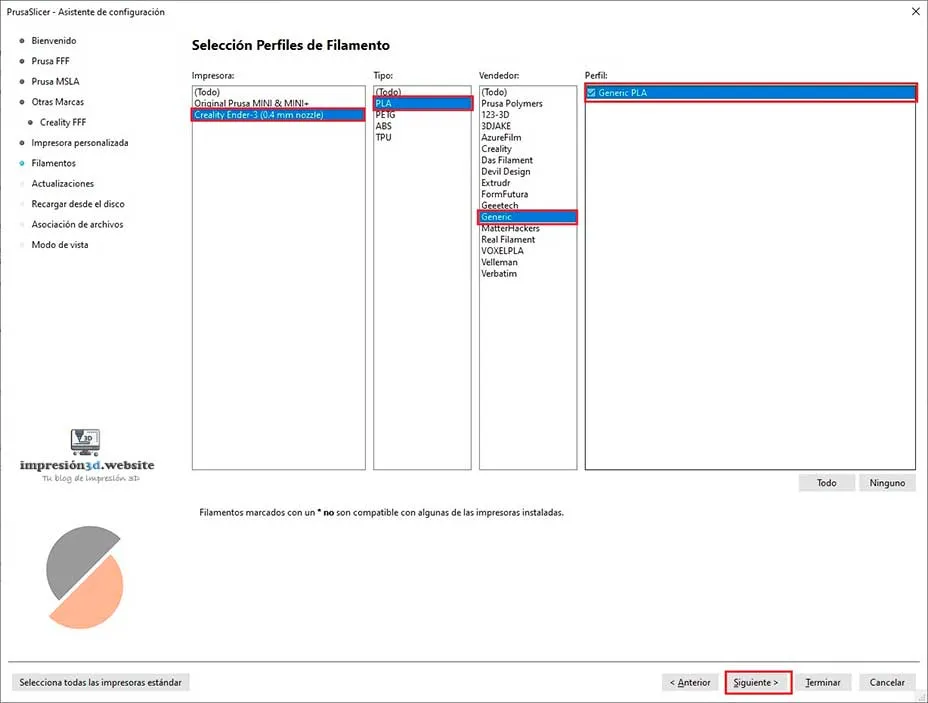Open the Otras Marcas wizard page
The image size is (928, 703).
pyautogui.click(x=57, y=102)
